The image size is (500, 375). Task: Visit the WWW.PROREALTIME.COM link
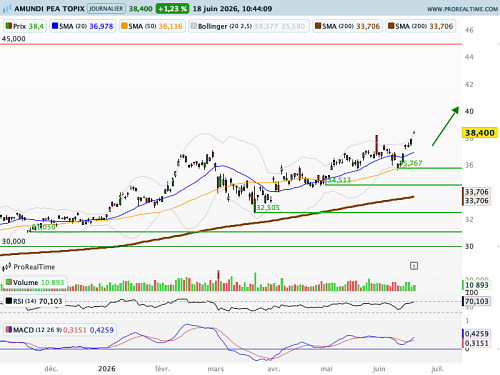[462, 9]
